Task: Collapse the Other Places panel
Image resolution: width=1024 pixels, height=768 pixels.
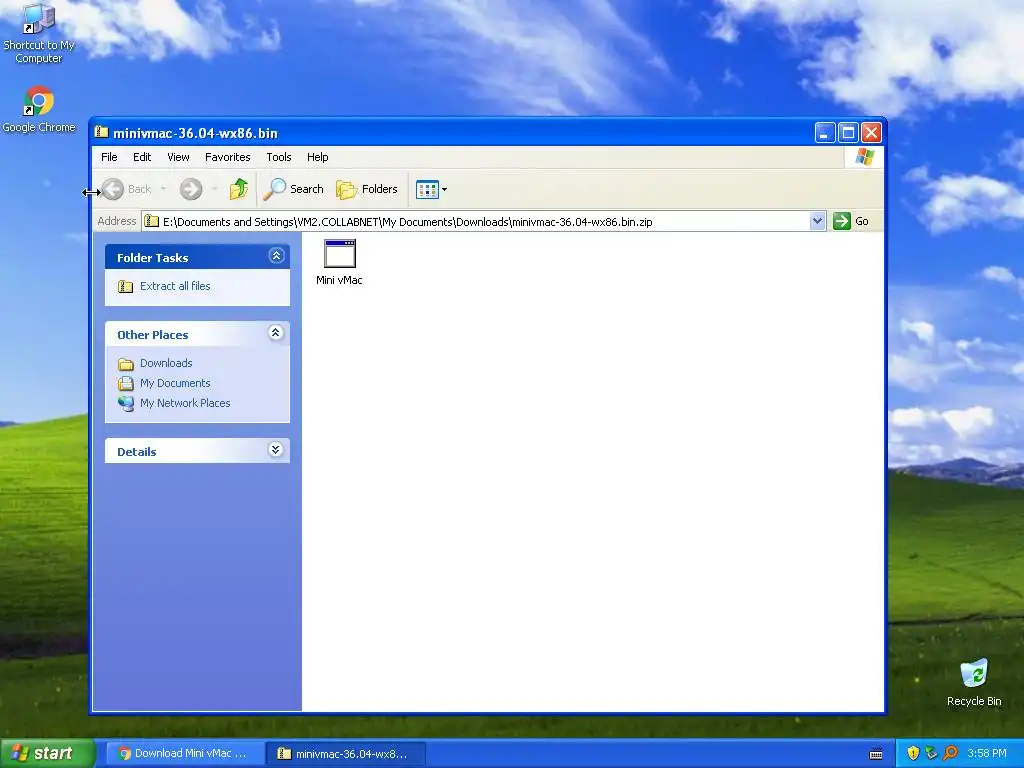Action: click(x=276, y=333)
